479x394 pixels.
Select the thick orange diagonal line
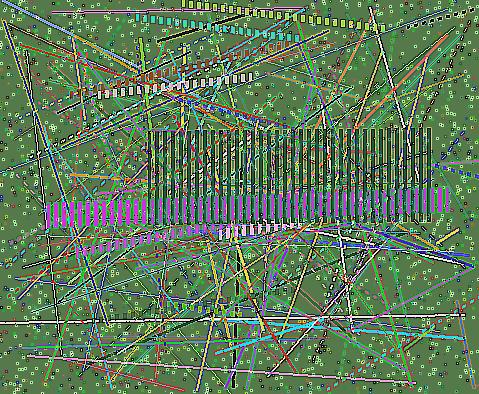point(402,82)
